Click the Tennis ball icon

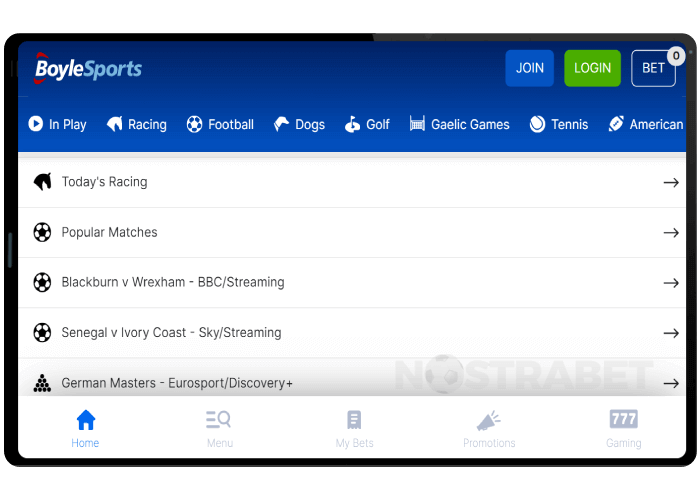click(x=538, y=124)
